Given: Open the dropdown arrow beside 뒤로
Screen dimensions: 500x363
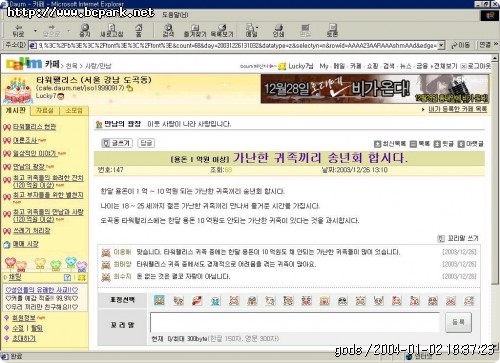Looking at the screenshot, I should point(35,31).
